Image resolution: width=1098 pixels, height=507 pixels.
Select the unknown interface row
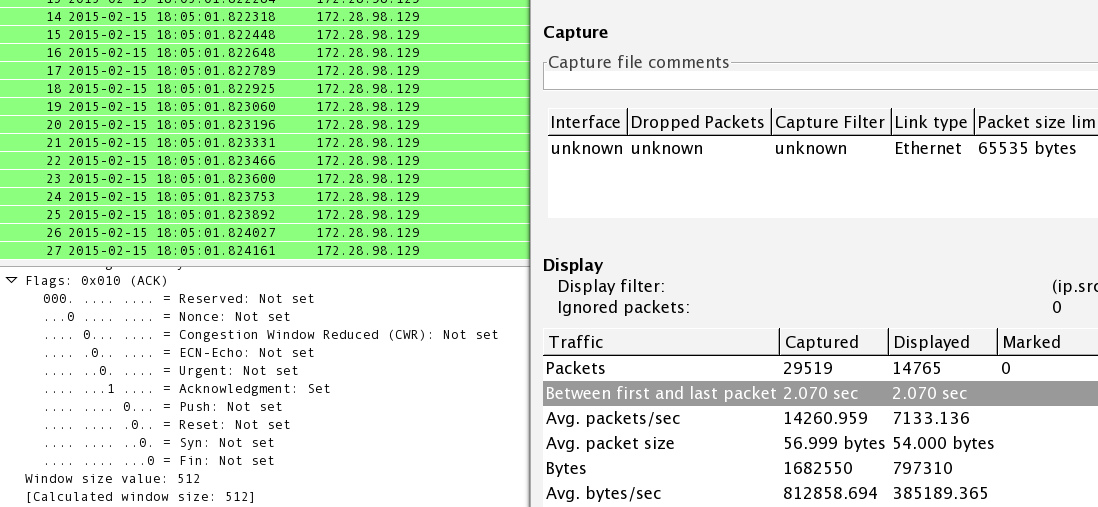[x=823, y=148]
